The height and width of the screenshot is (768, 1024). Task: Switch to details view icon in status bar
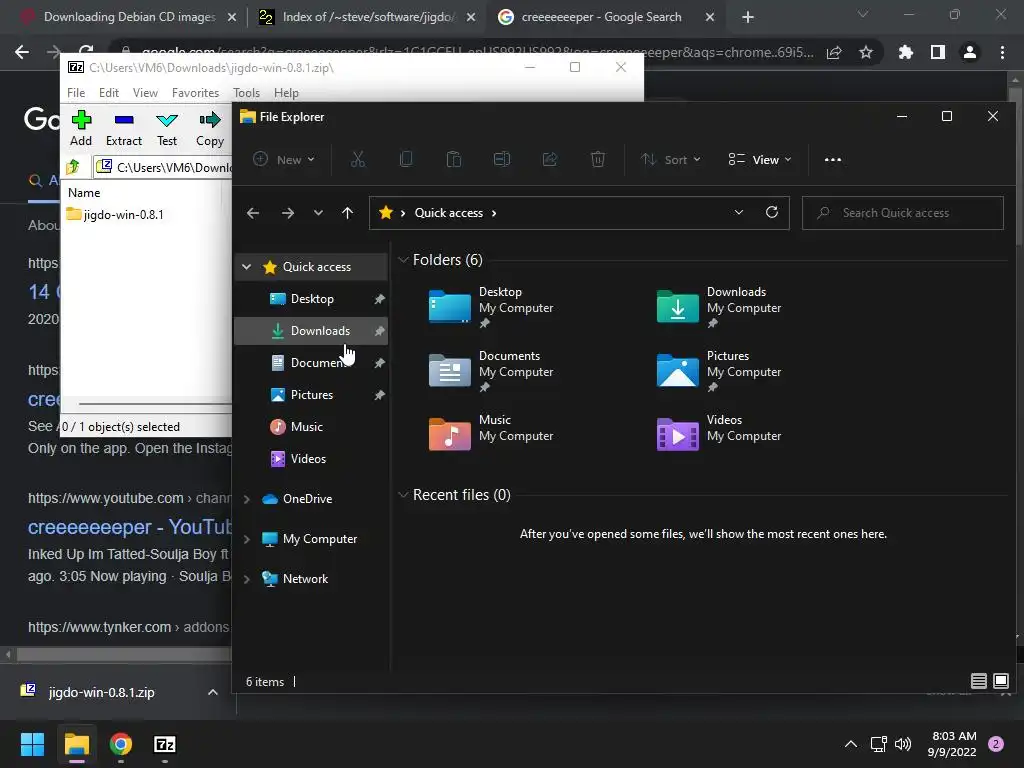point(978,681)
